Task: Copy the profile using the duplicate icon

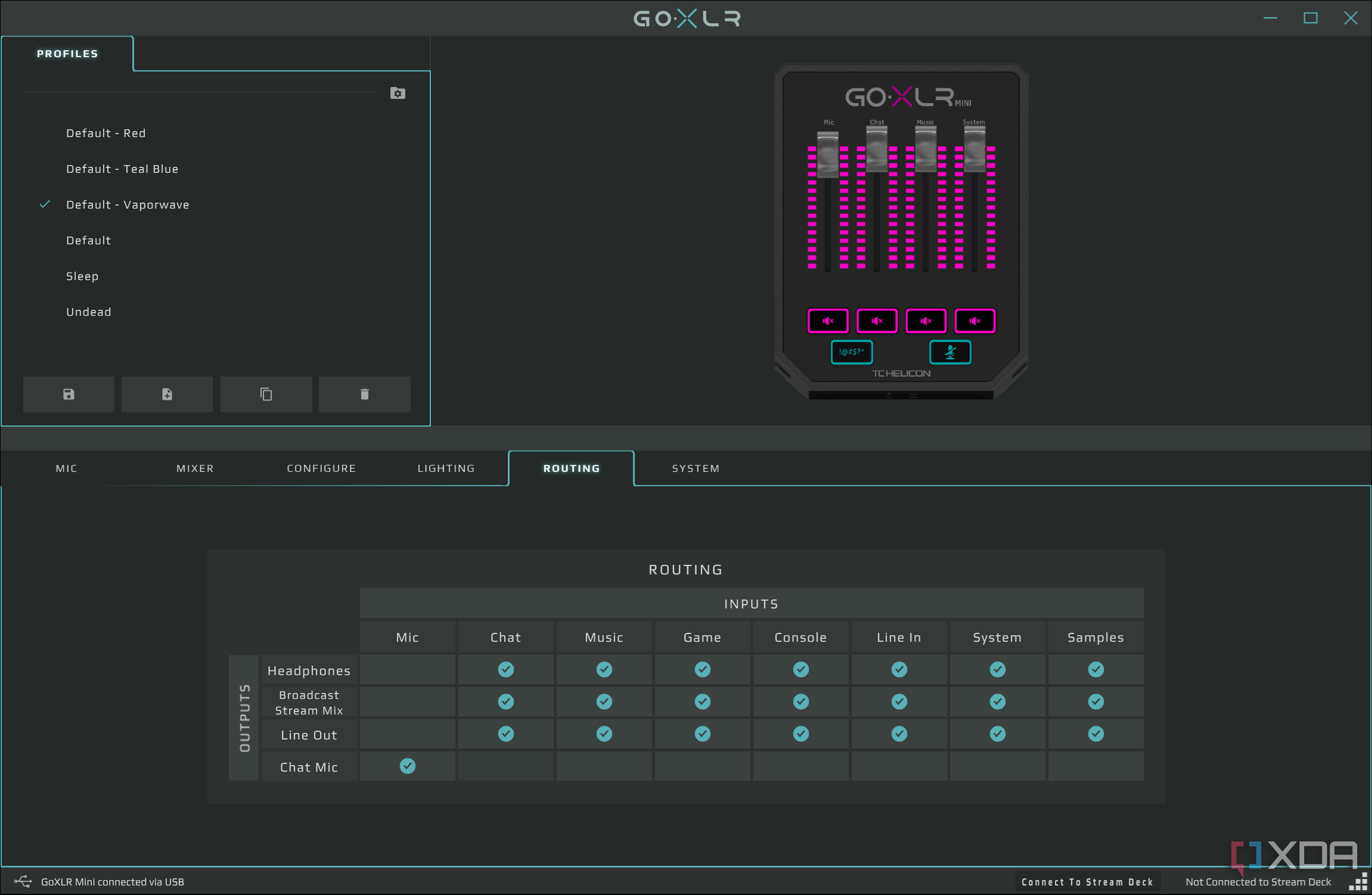Action: click(x=266, y=394)
